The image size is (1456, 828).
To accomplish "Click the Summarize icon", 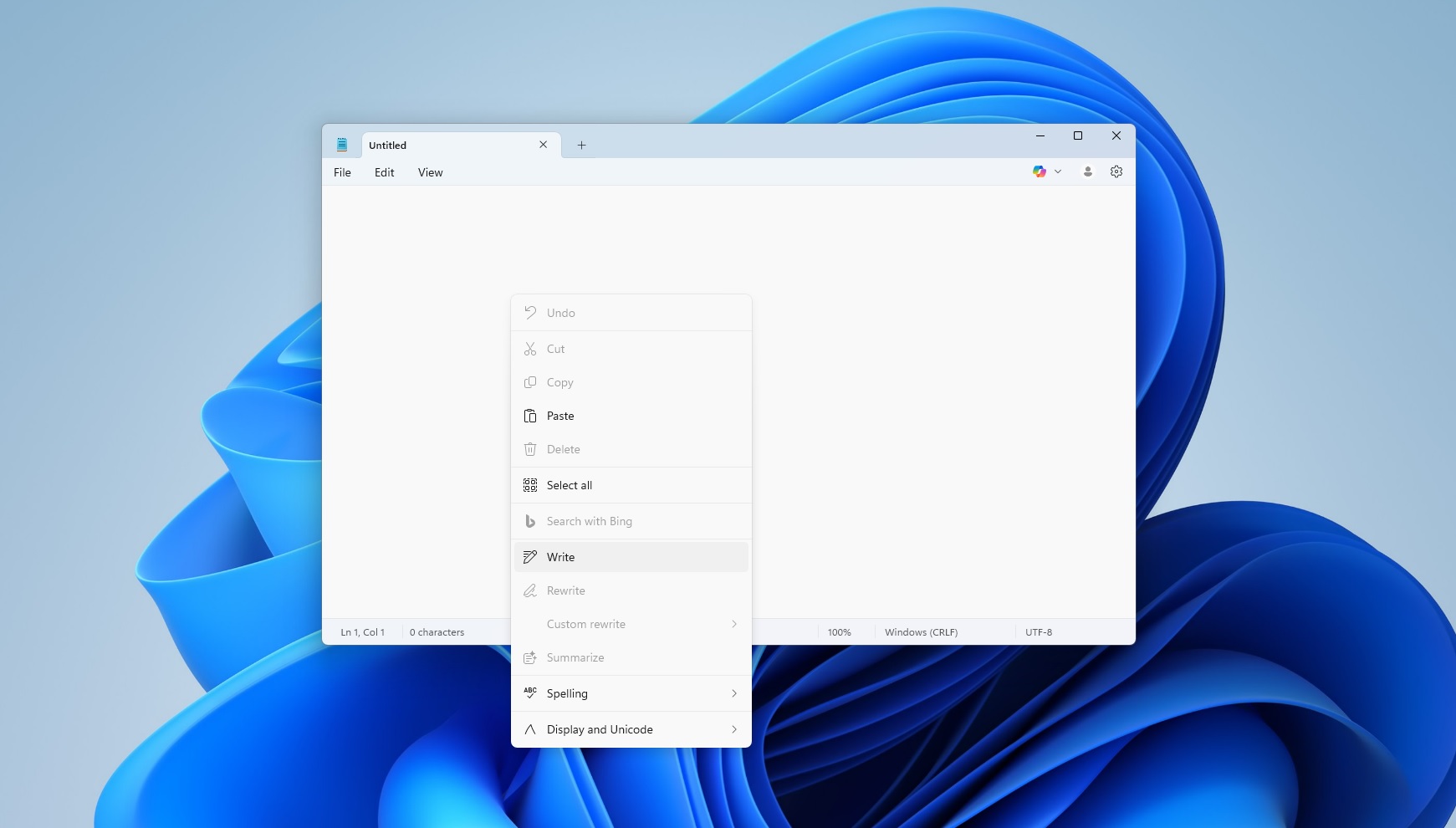I will coord(531,658).
